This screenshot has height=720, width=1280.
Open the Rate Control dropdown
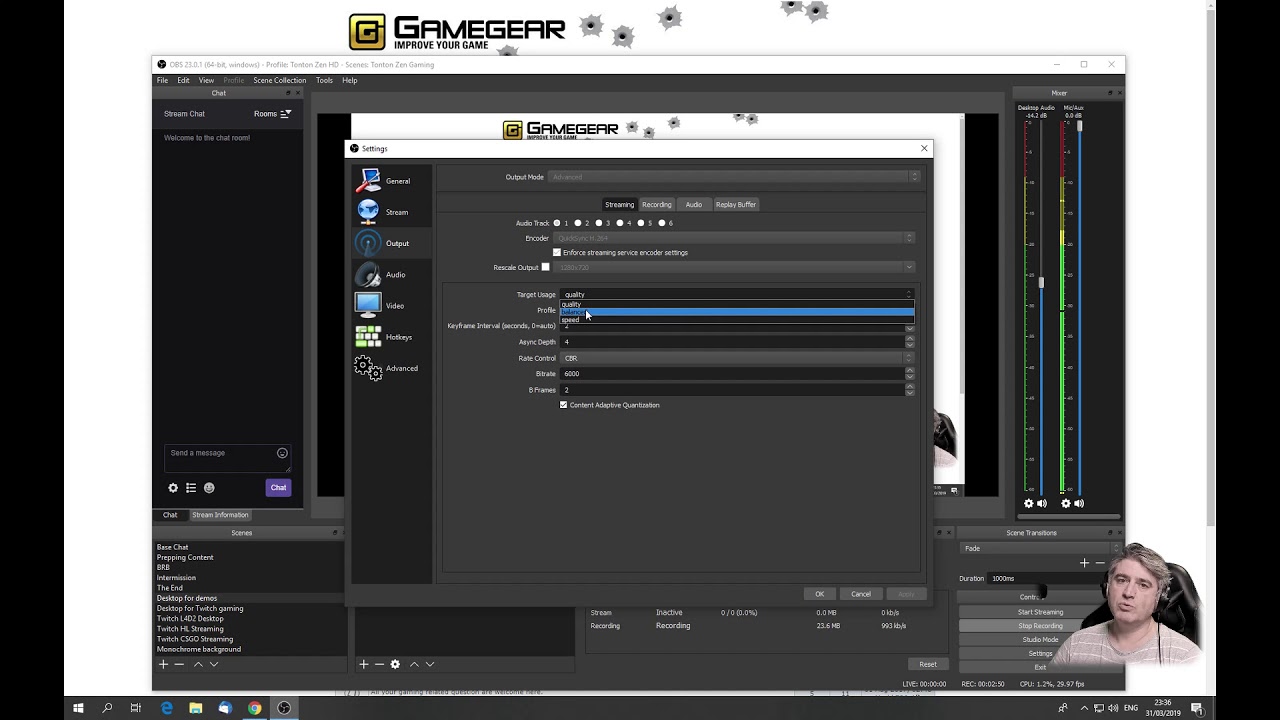pyautogui.click(x=736, y=358)
